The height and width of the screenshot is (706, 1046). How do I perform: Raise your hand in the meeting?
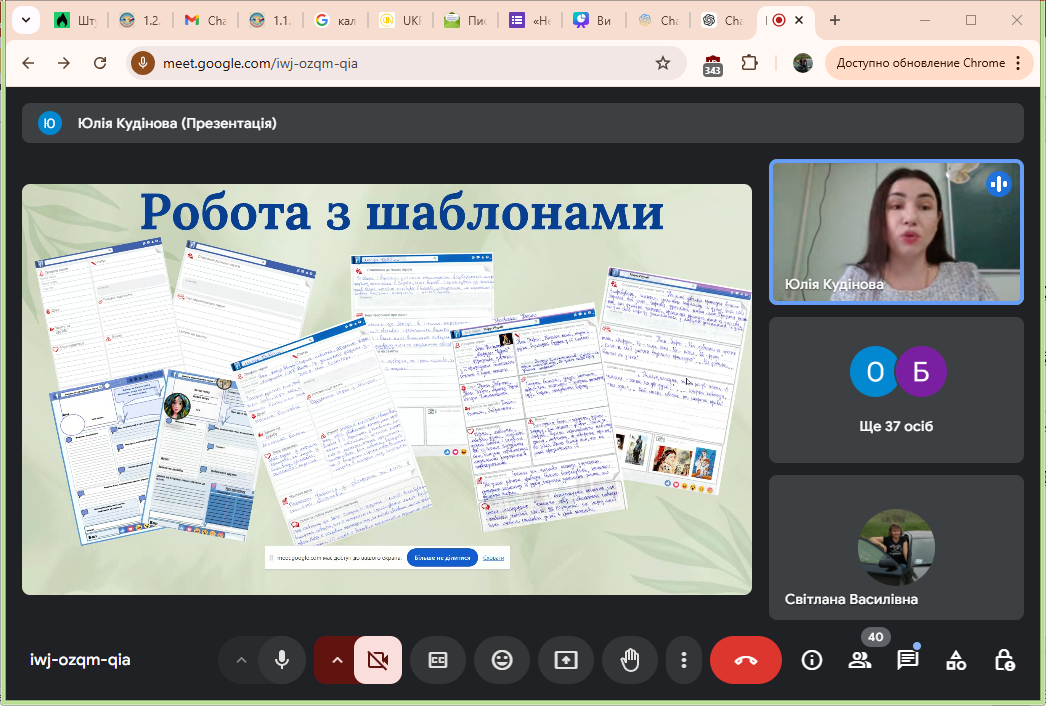pyautogui.click(x=630, y=660)
